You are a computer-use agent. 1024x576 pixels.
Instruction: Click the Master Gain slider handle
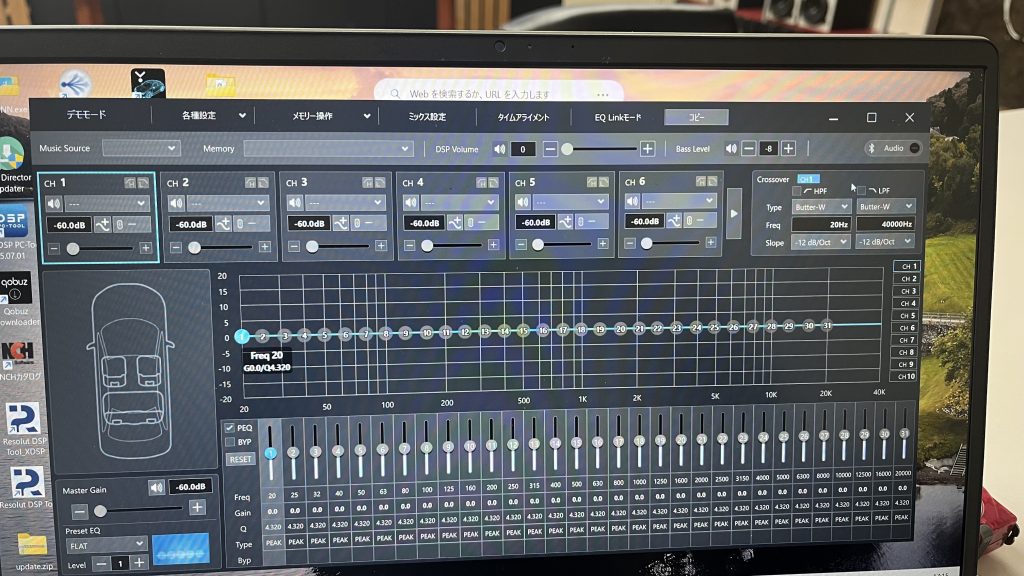[x=99, y=510]
